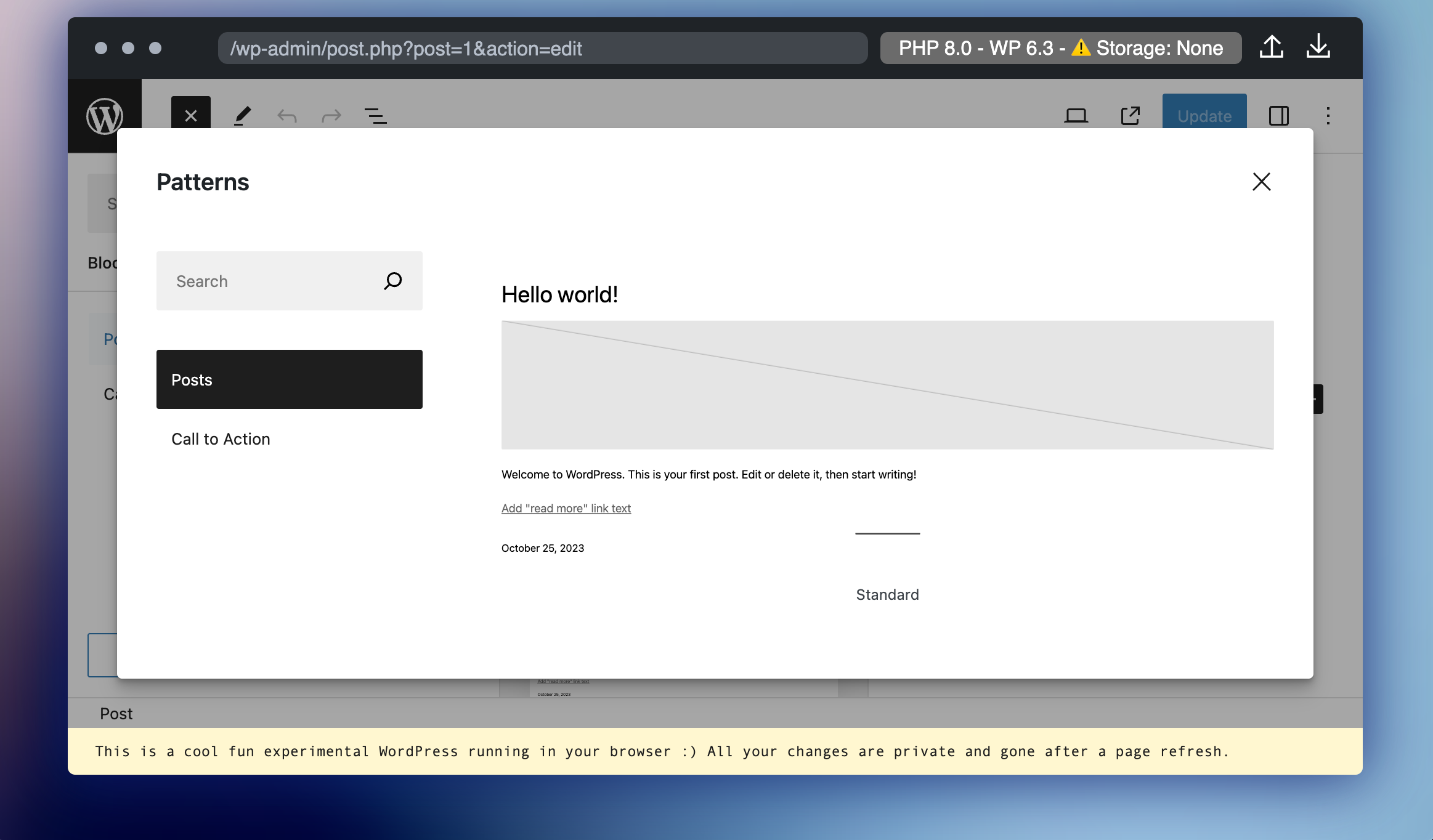Viewport: 1433px width, 840px height.
Task: Select the editing mode pencil tool
Action: 242,116
